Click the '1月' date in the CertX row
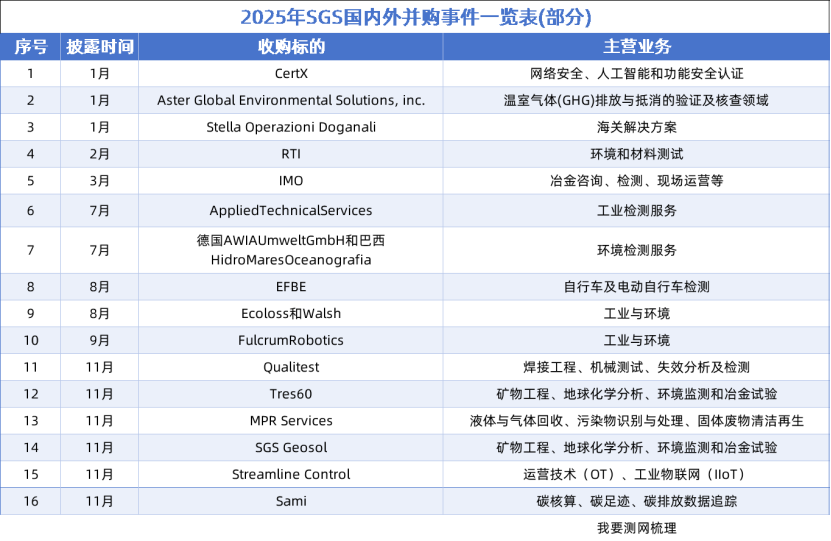 tap(100, 74)
